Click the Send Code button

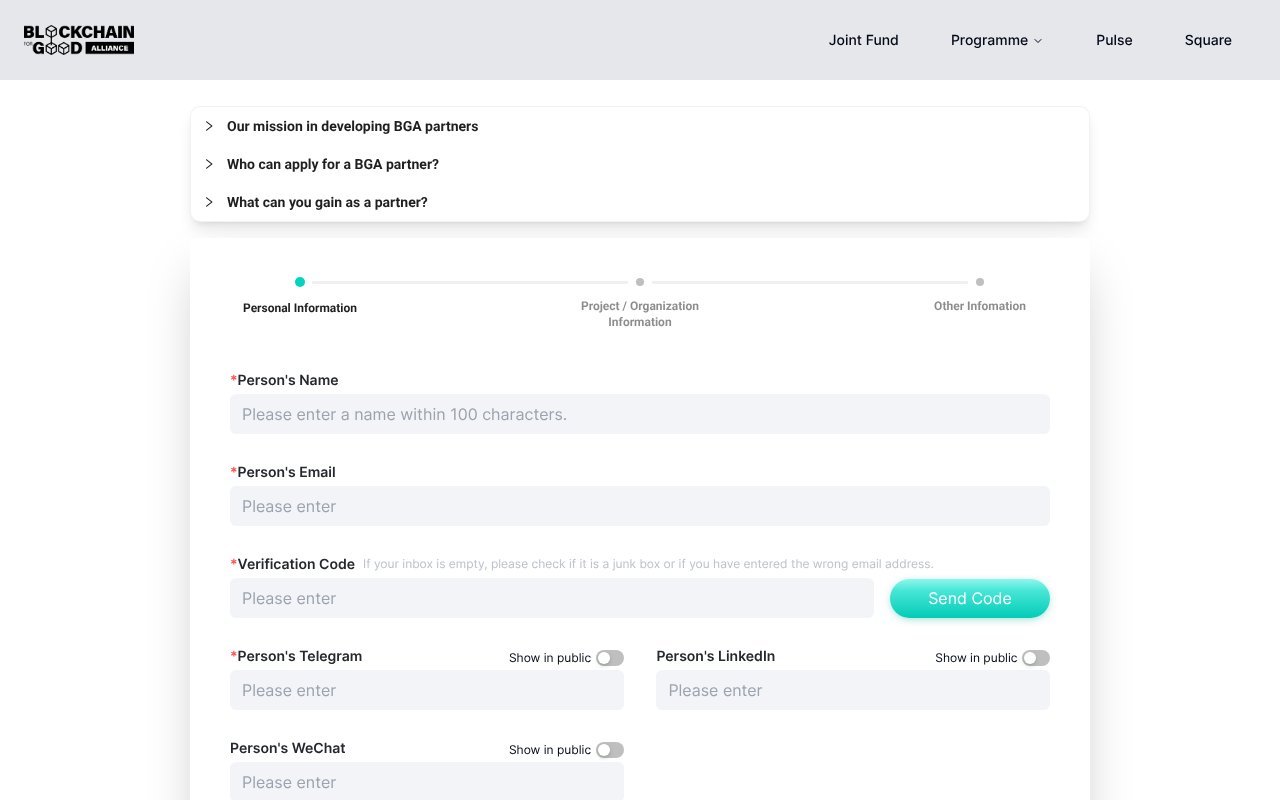(x=969, y=598)
